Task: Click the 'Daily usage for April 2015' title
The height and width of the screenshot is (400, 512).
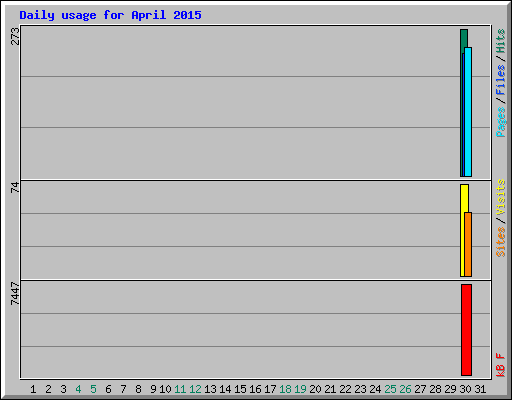Action: tap(110, 15)
